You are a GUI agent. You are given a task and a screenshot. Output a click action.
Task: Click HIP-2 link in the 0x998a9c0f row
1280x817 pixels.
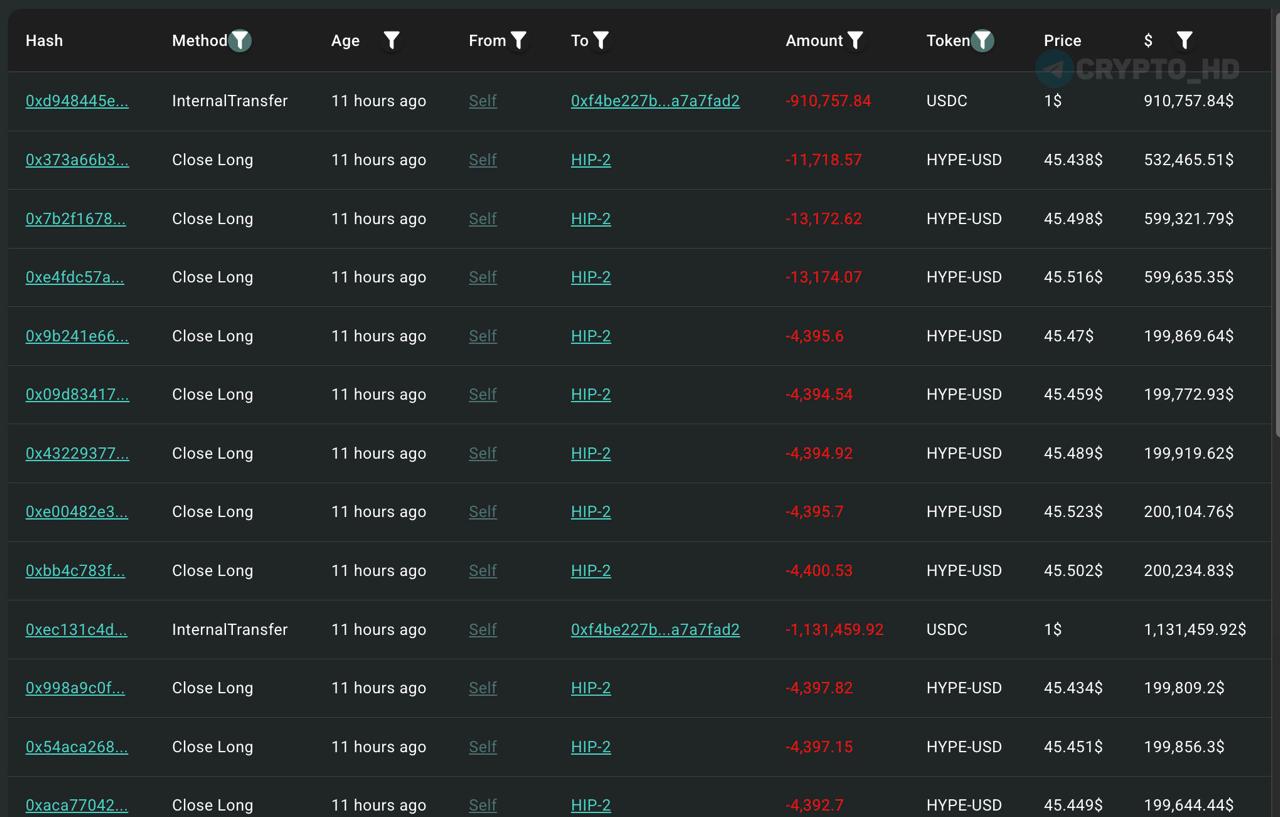pyautogui.click(x=590, y=688)
